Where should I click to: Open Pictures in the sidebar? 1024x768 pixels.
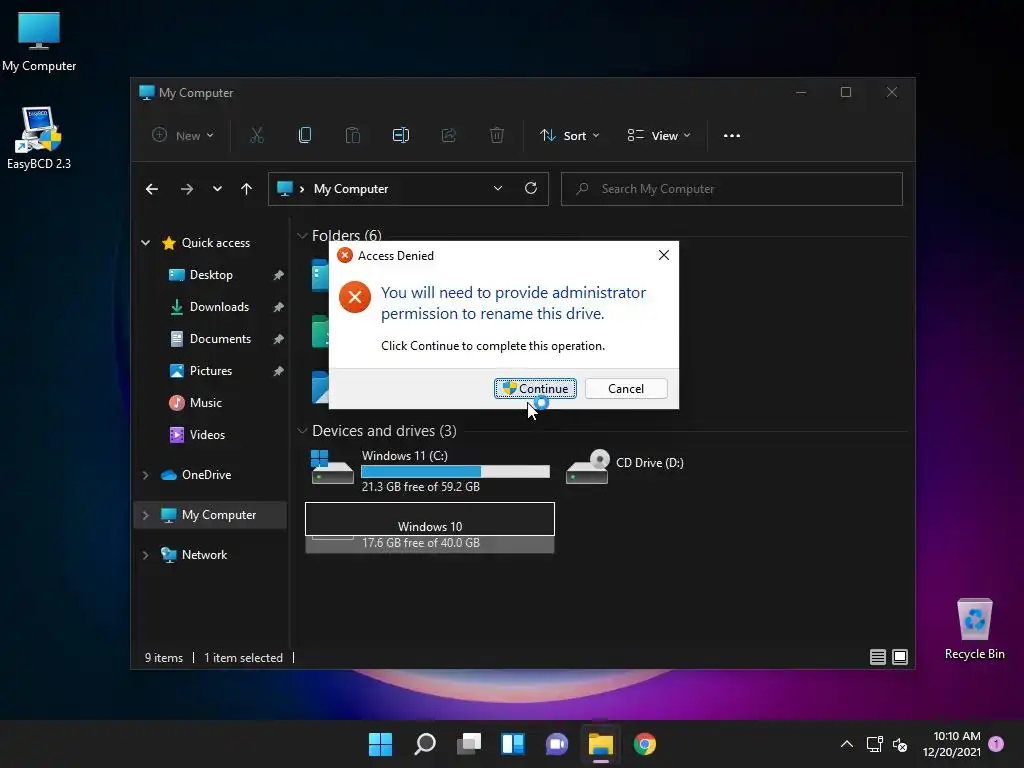pyautogui.click(x=210, y=371)
